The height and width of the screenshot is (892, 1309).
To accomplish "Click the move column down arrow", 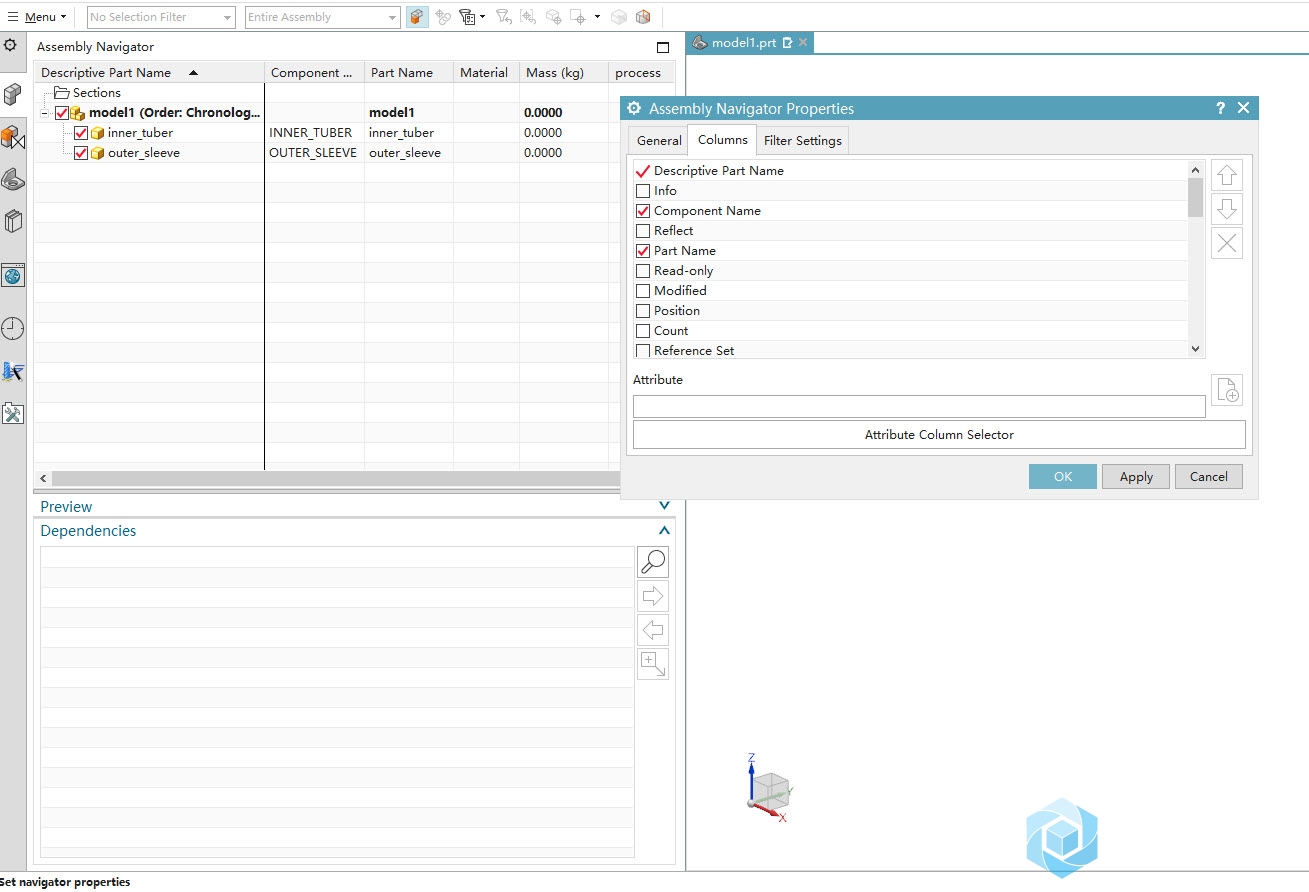I will coord(1227,209).
